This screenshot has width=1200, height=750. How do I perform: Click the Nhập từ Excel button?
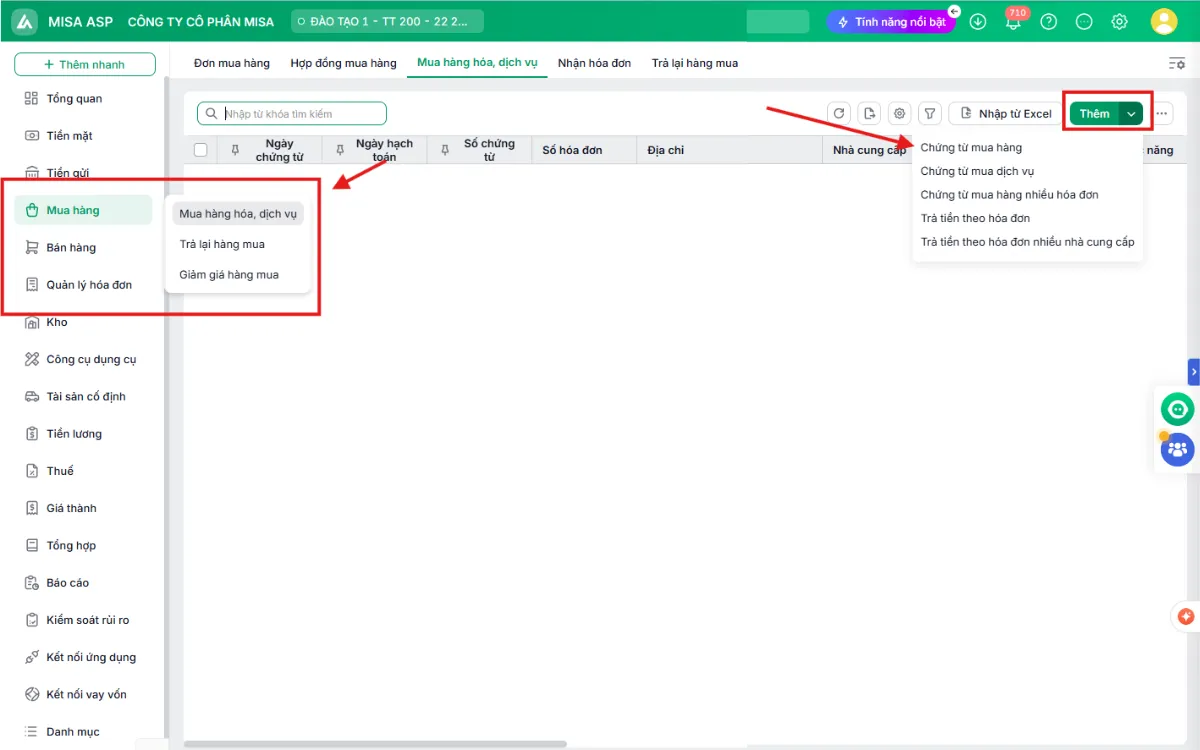(x=1005, y=114)
